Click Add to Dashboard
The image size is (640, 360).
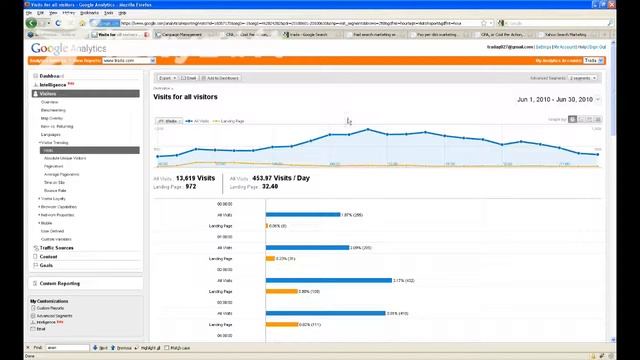point(220,78)
